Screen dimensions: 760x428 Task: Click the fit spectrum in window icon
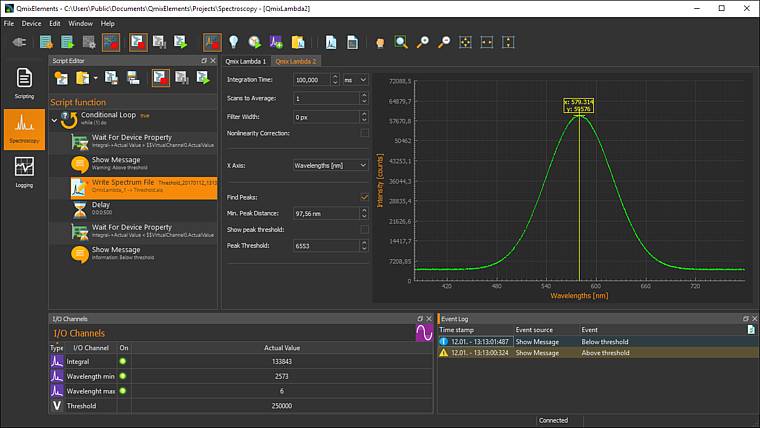[x=465, y=42]
